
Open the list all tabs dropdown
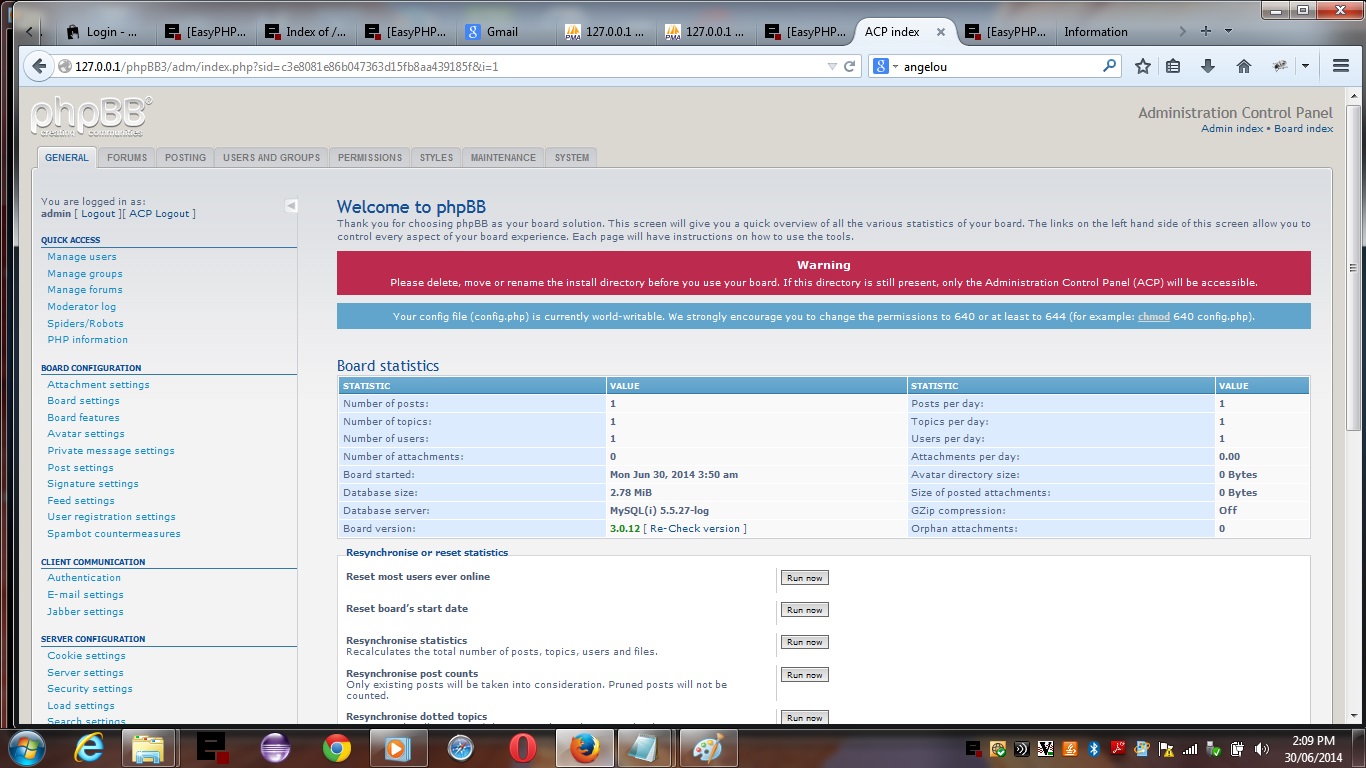(1228, 31)
